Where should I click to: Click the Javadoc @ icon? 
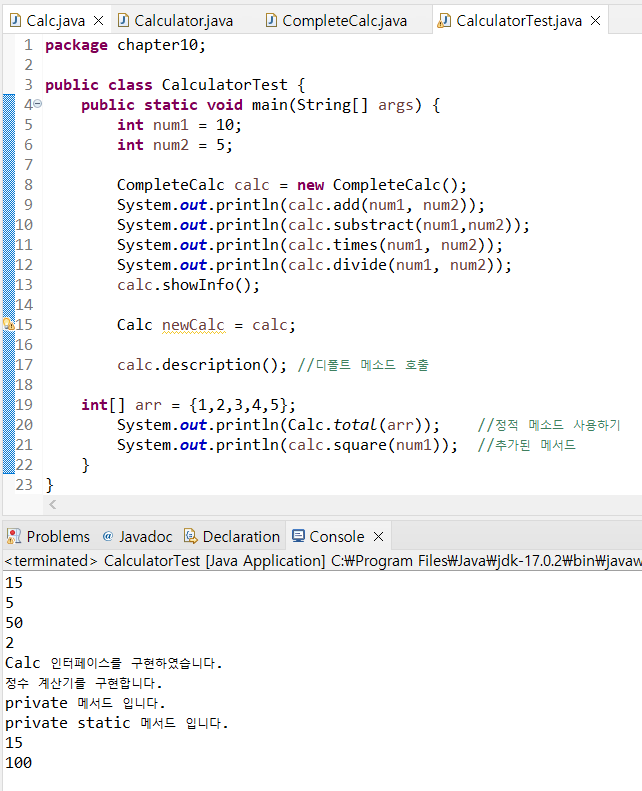click(108, 536)
